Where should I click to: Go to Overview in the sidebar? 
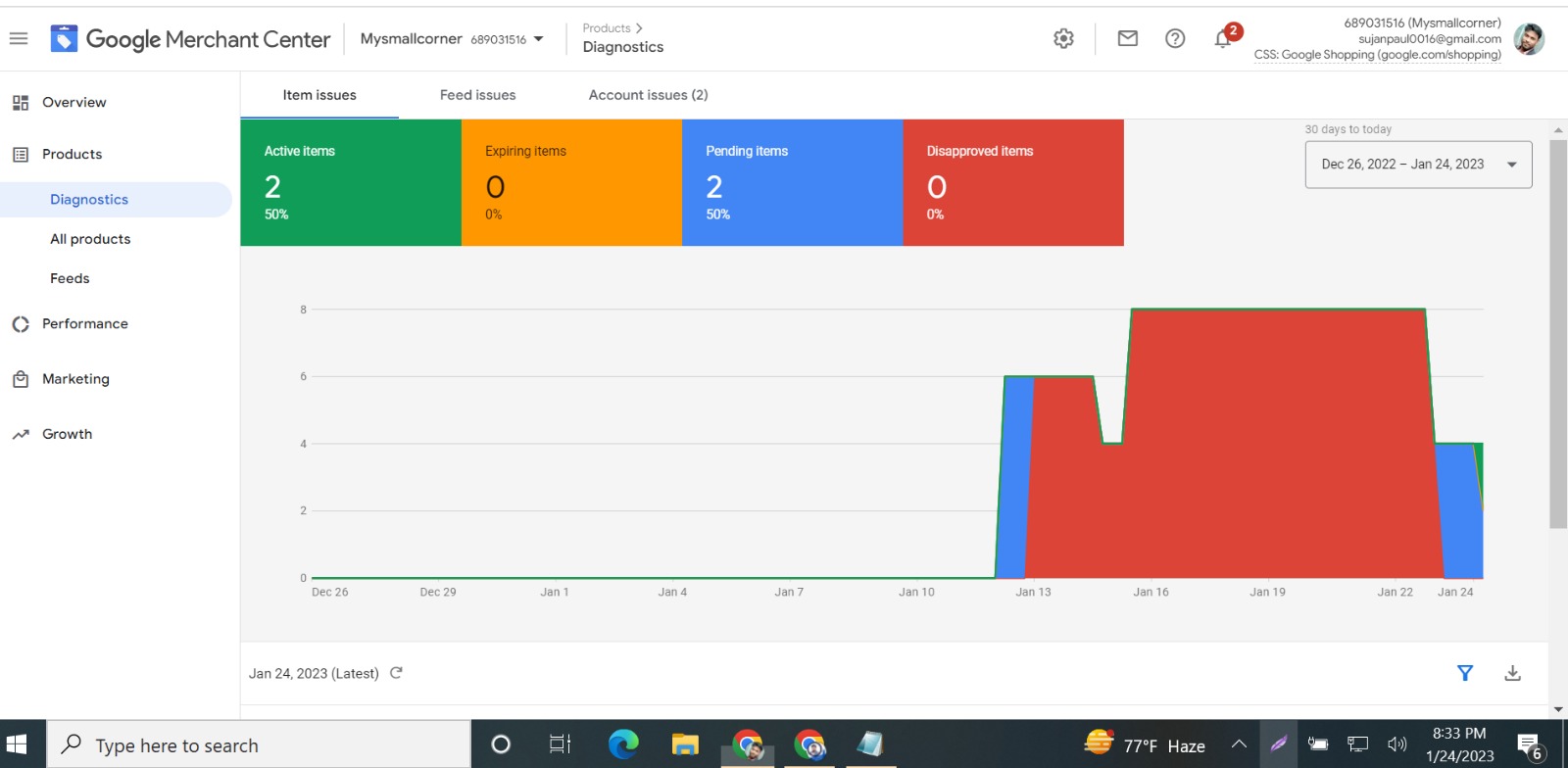click(74, 103)
